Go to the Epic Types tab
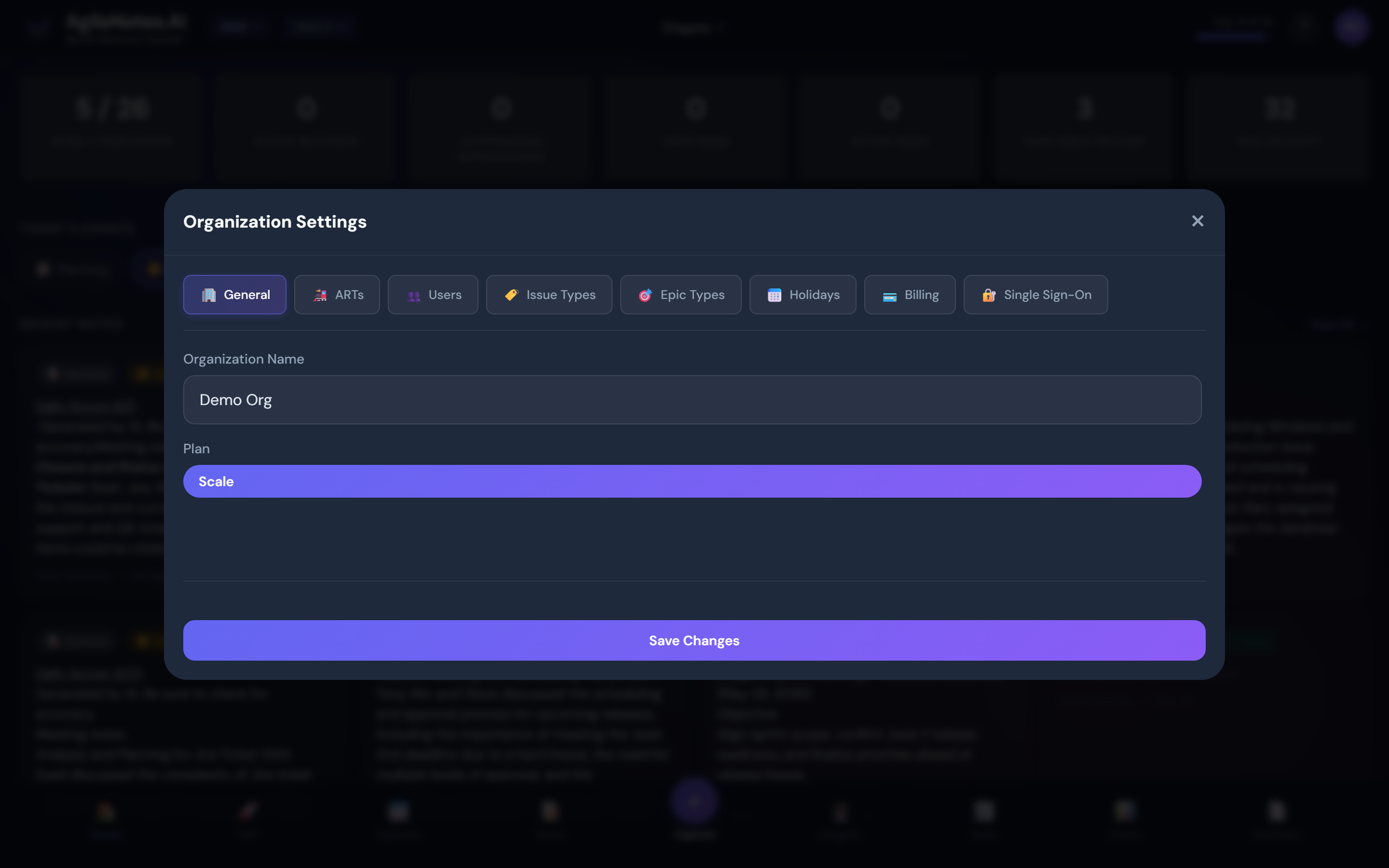The width and height of the screenshot is (1389, 868). tap(681, 295)
